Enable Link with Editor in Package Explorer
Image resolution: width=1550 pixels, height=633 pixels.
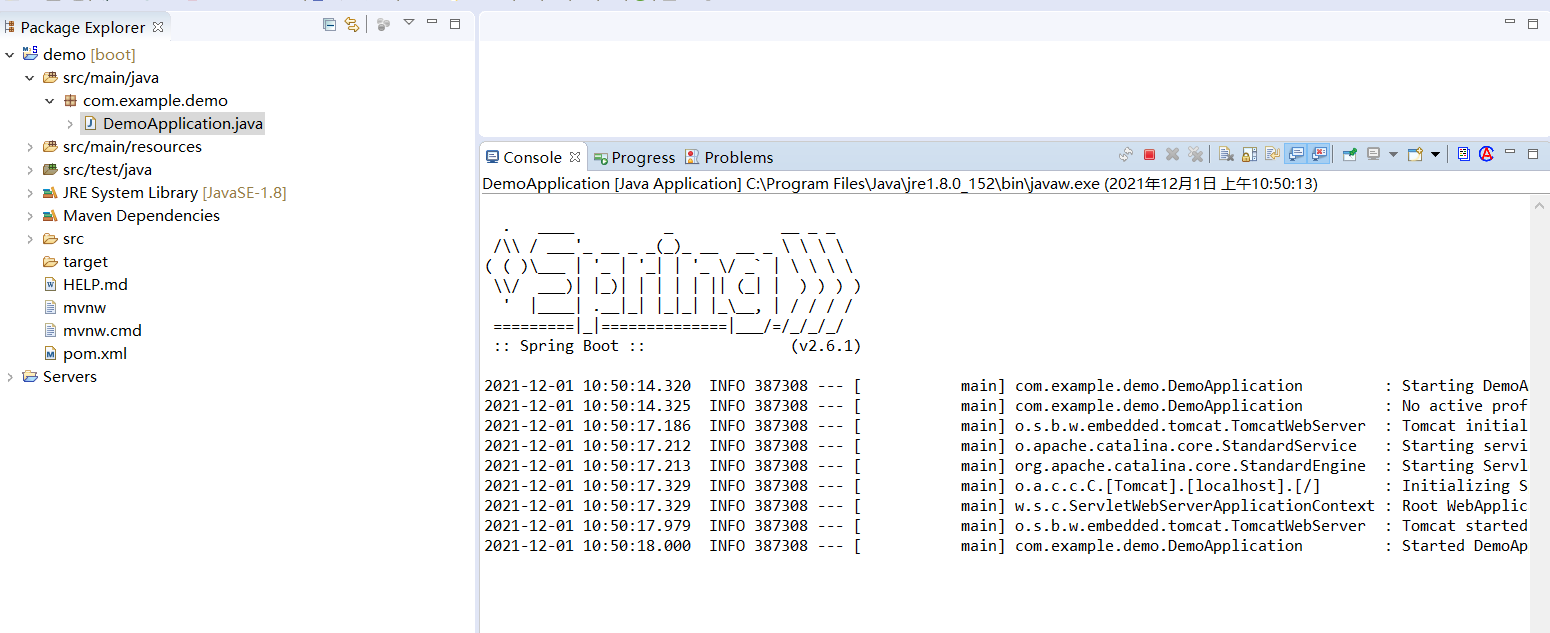pos(352,24)
